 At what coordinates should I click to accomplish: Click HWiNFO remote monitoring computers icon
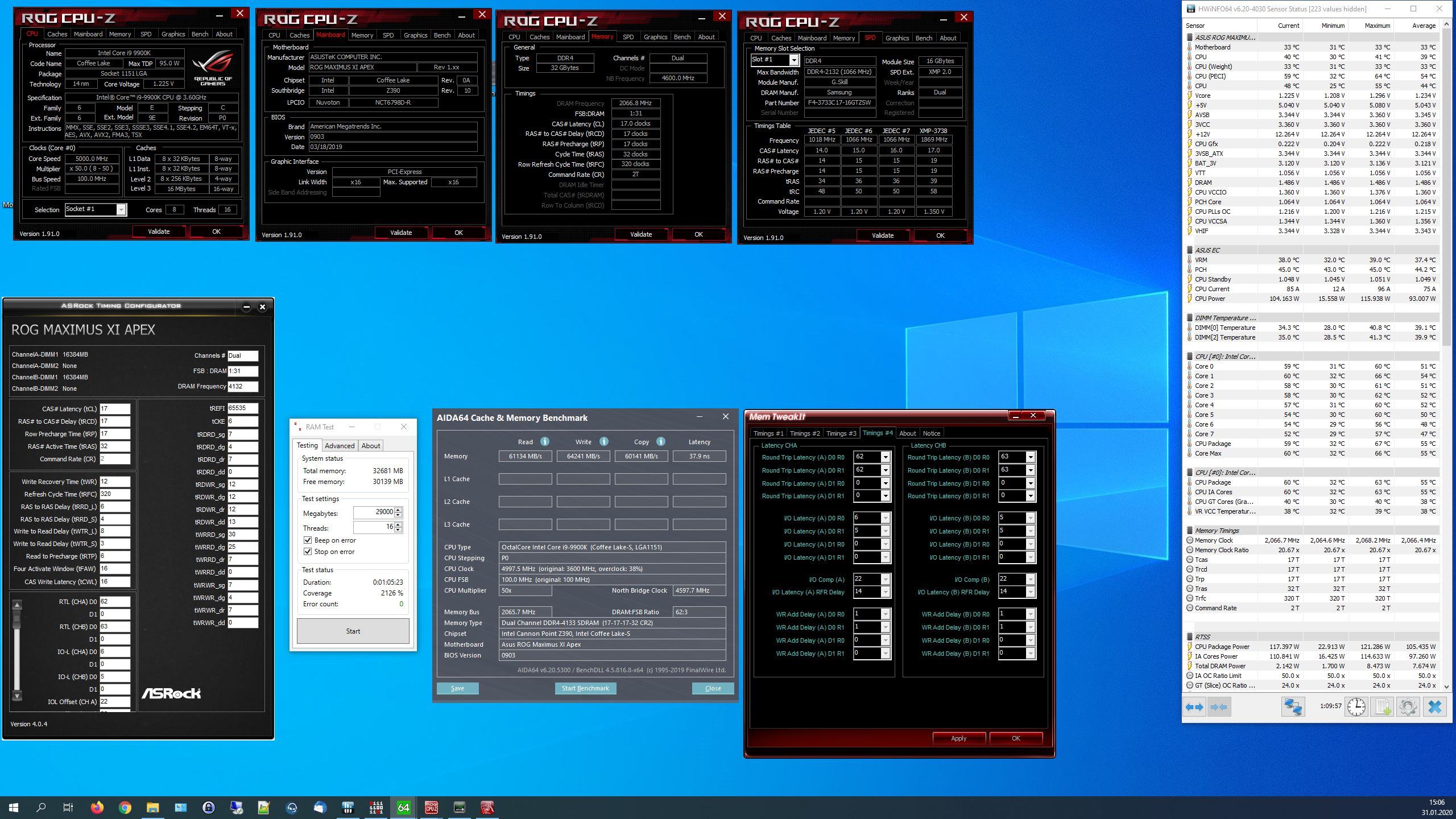pos(1292,707)
